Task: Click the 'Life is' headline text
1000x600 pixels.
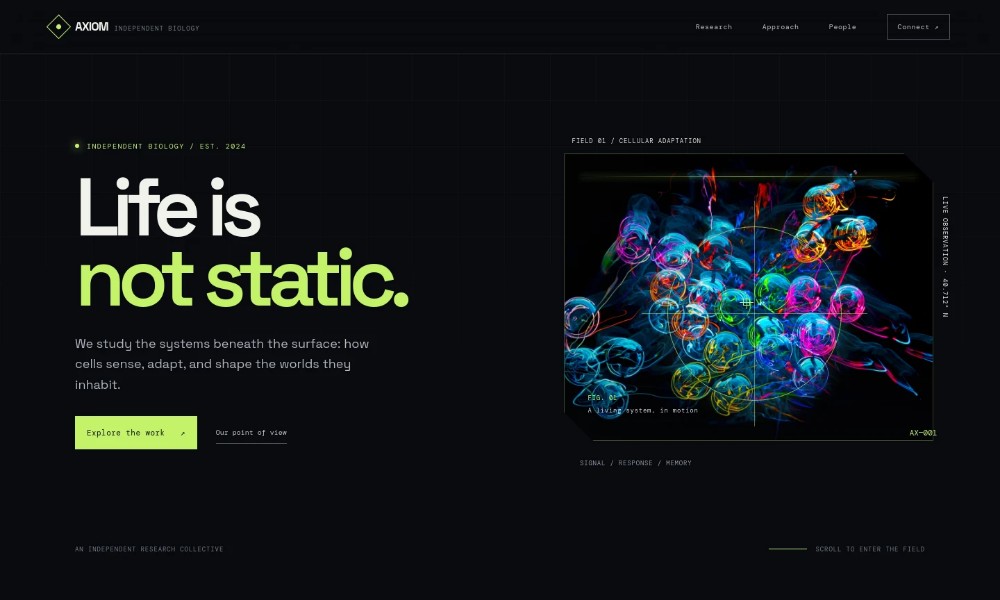Action: point(169,207)
